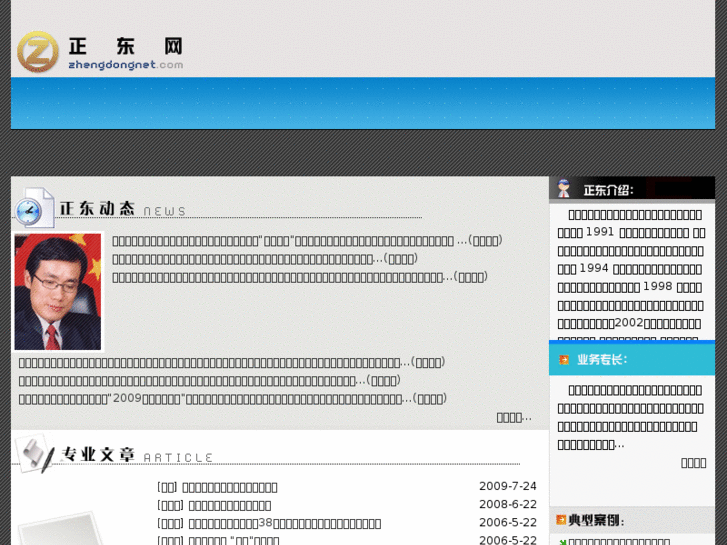Click the 正东网 site title

pos(126,46)
